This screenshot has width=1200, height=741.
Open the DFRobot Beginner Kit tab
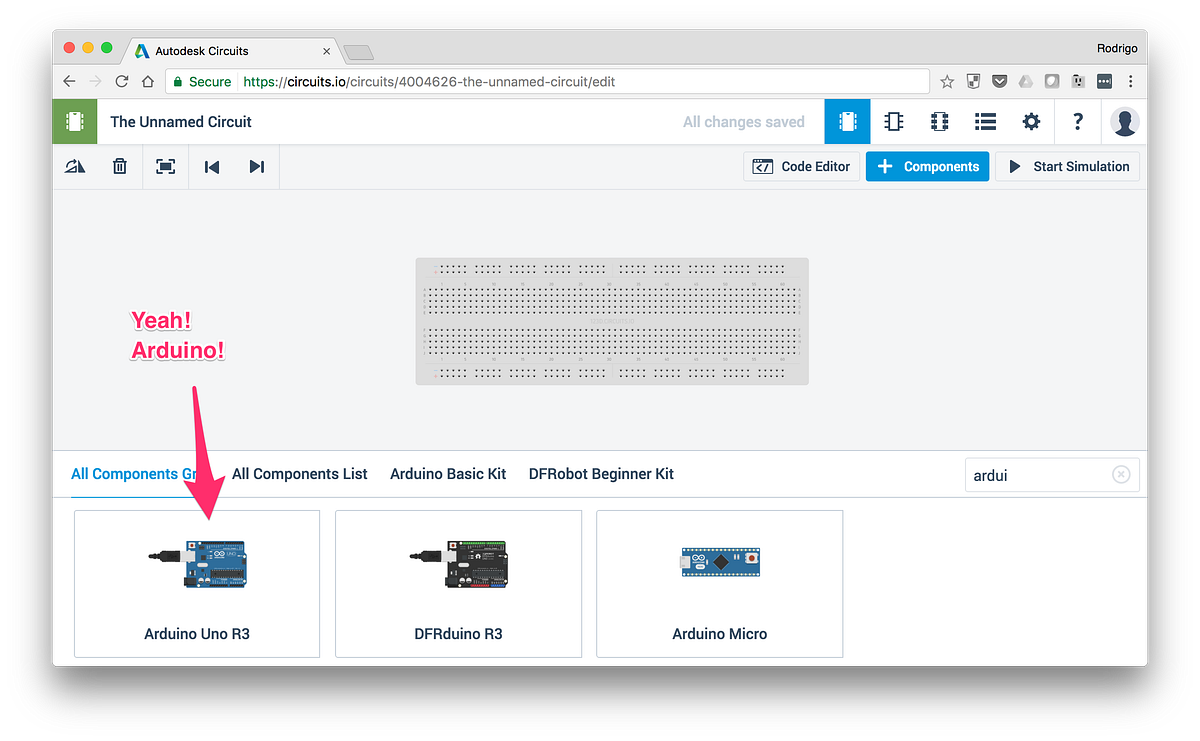[x=601, y=473]
